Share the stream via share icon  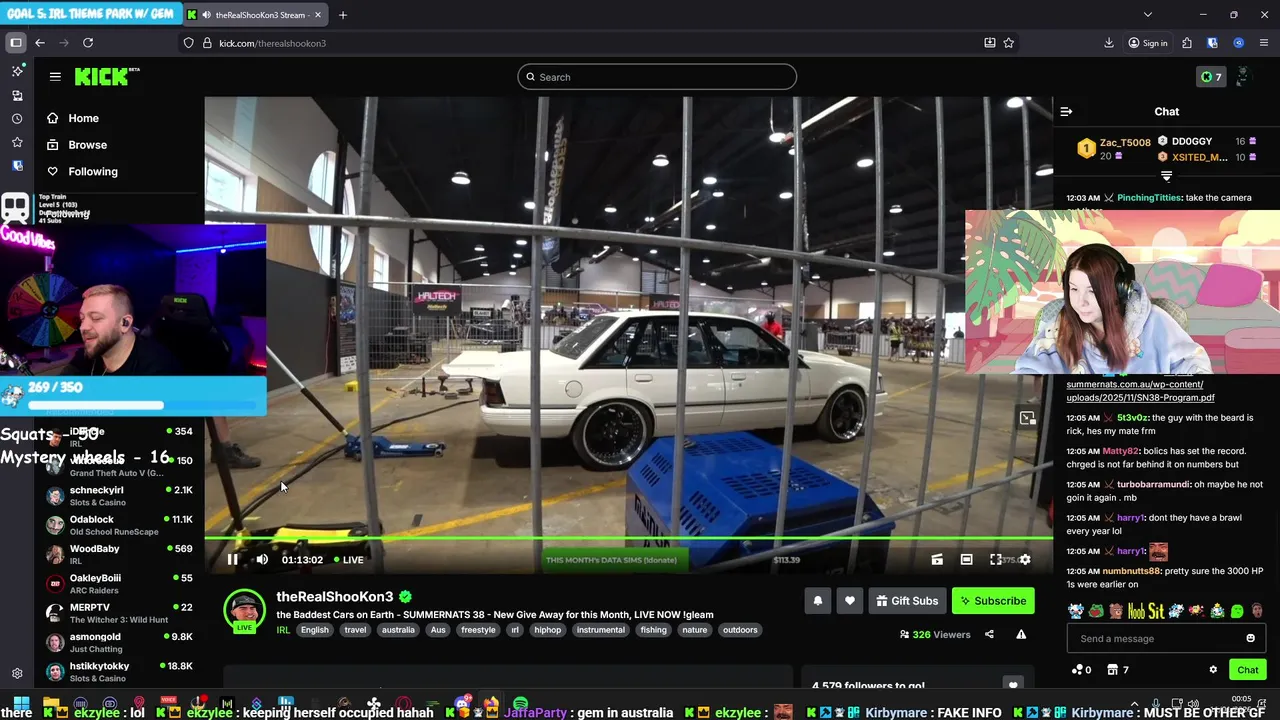point(989,634)
